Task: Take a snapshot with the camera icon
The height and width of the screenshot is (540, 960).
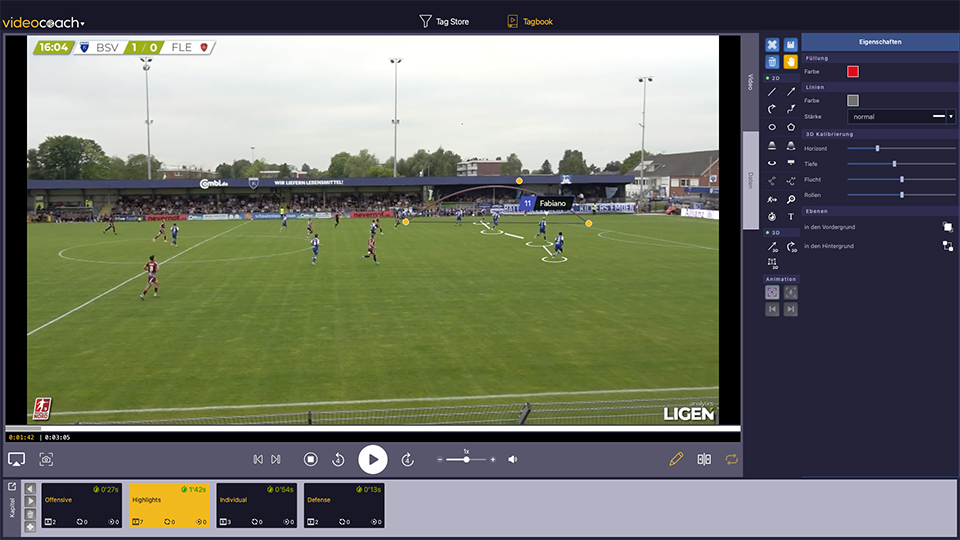Action: tap(46, 459)
